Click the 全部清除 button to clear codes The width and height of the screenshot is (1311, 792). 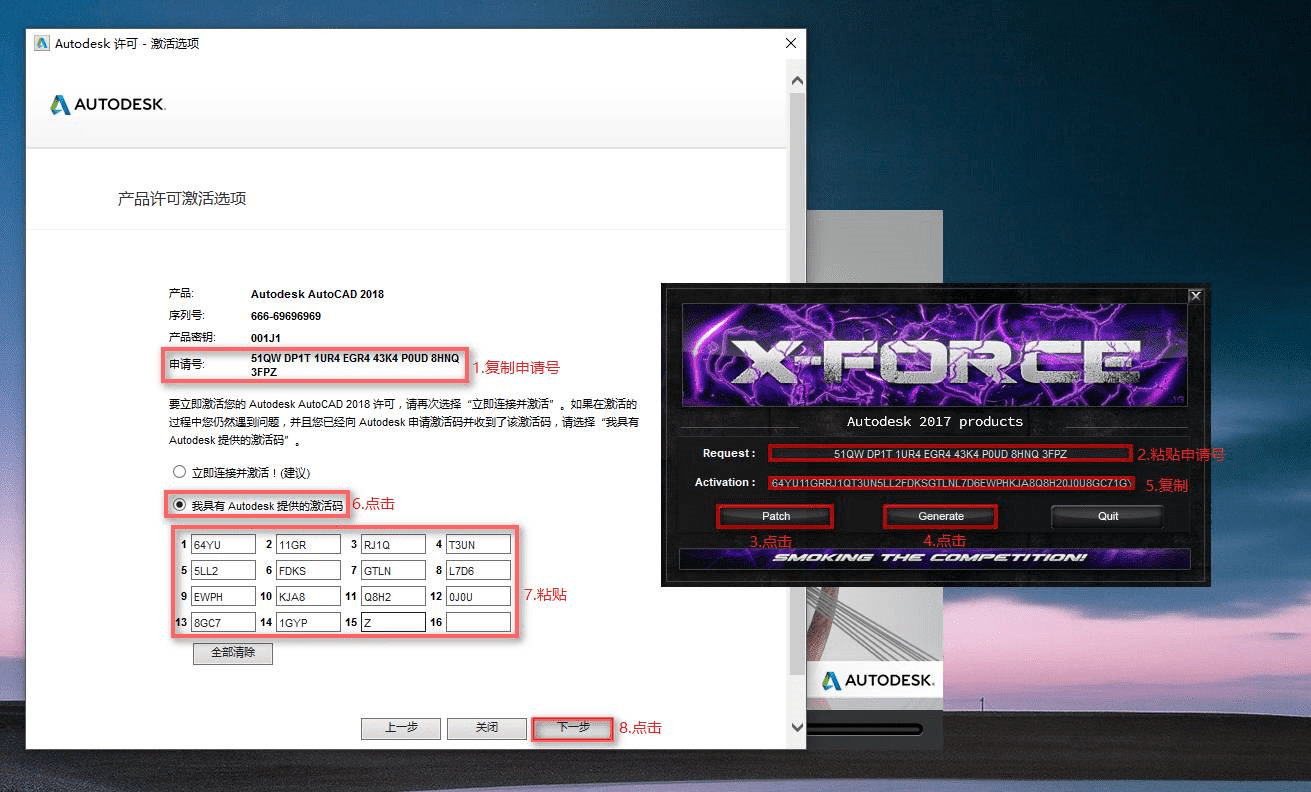(x=232, y=653)
